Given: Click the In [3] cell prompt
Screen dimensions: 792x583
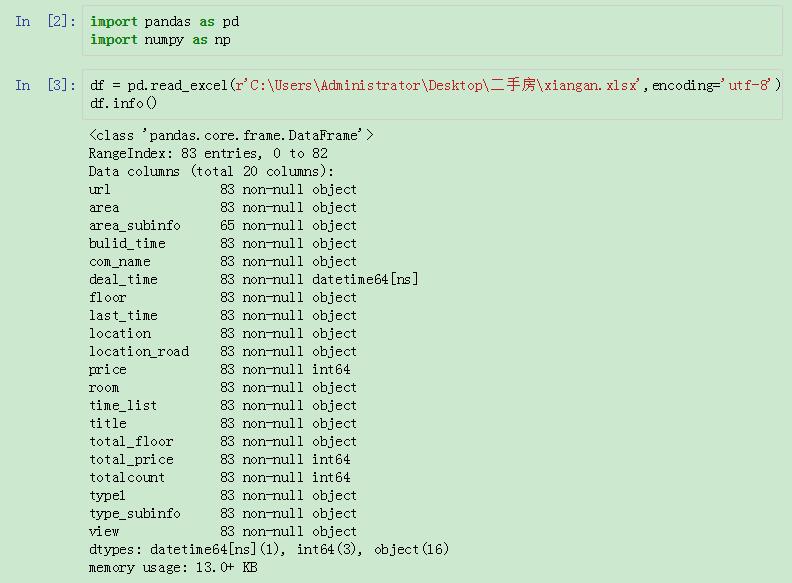Looking at the screenshot, I should [44, 85].
